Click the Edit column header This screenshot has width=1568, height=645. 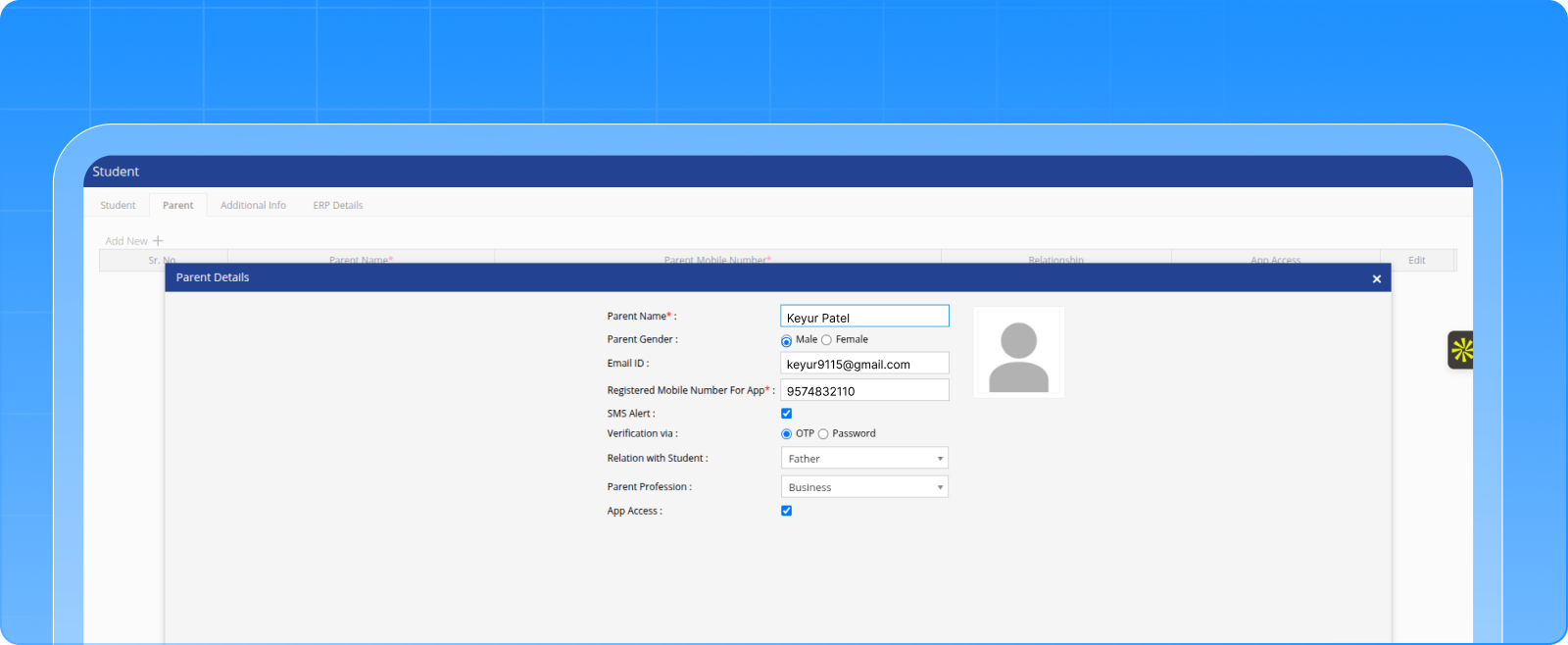point(1416,261)
